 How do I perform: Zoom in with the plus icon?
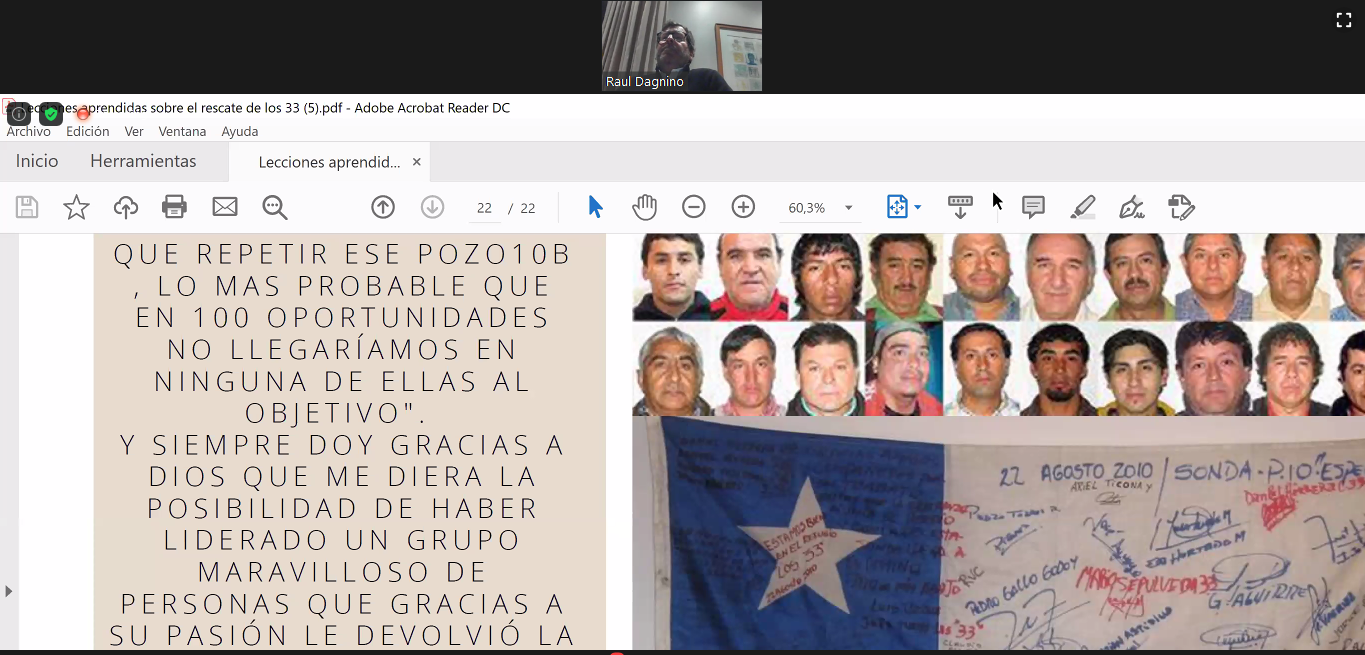pyautogui.click(x=743, y=207)
